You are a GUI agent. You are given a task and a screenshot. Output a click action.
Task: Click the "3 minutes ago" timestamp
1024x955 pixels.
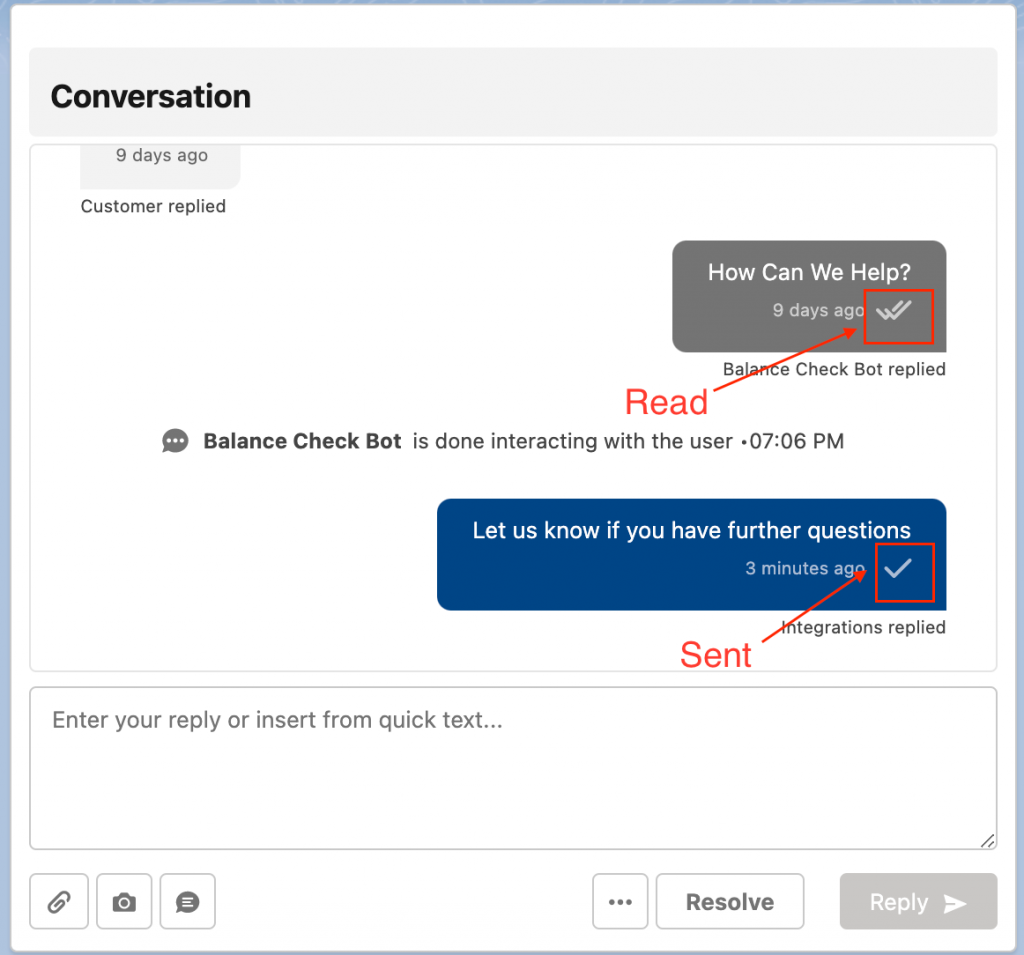pos(804,568)
